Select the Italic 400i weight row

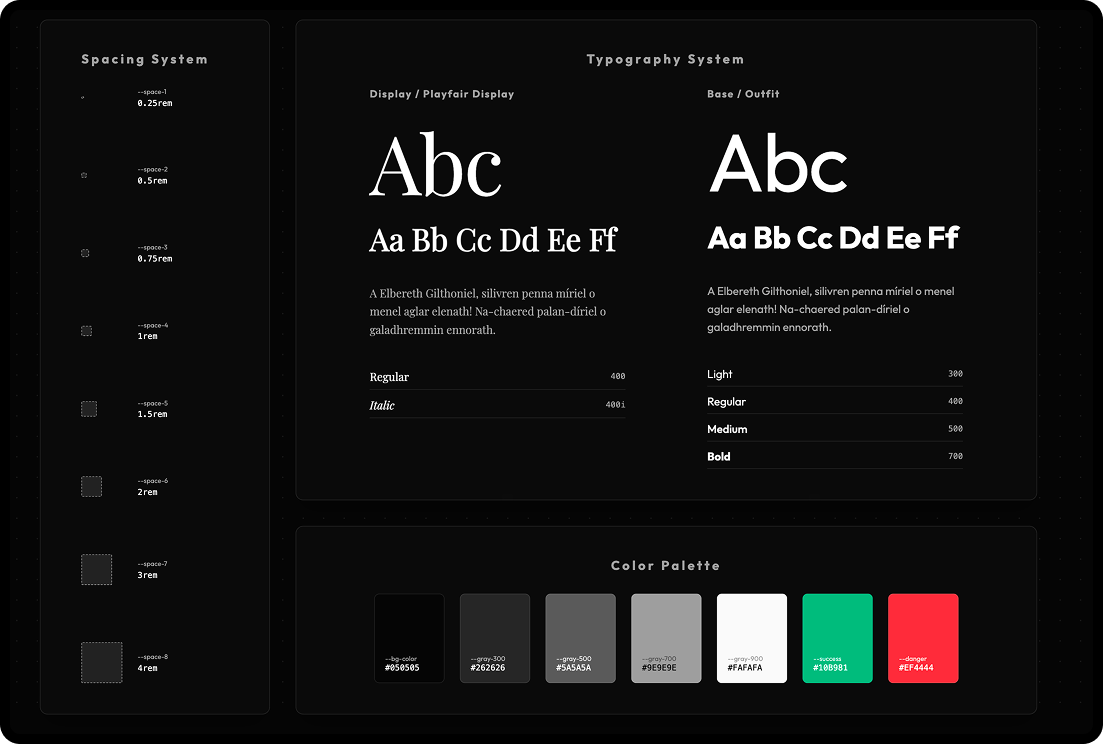[497, 405]
